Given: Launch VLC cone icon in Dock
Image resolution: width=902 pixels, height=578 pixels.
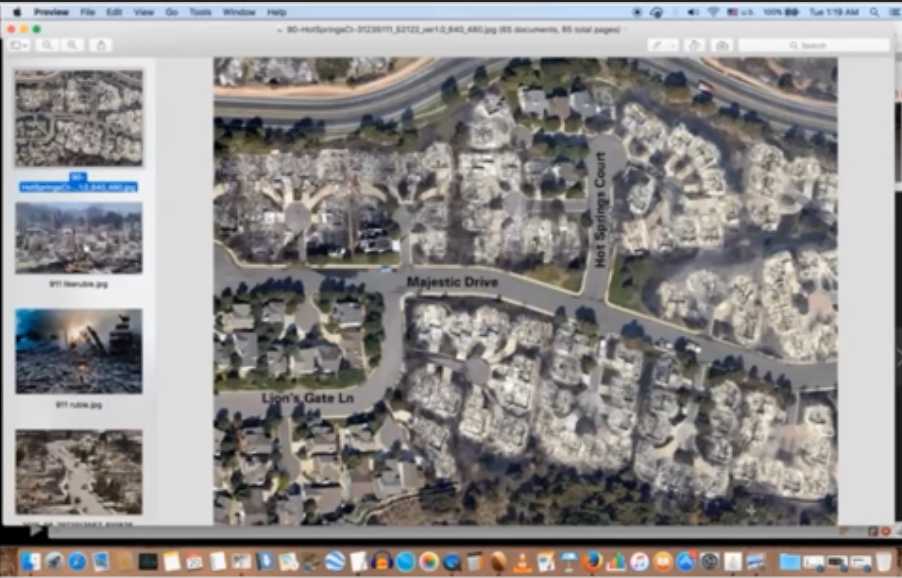Looking at the screenshot, I should (x=522, y=561).
